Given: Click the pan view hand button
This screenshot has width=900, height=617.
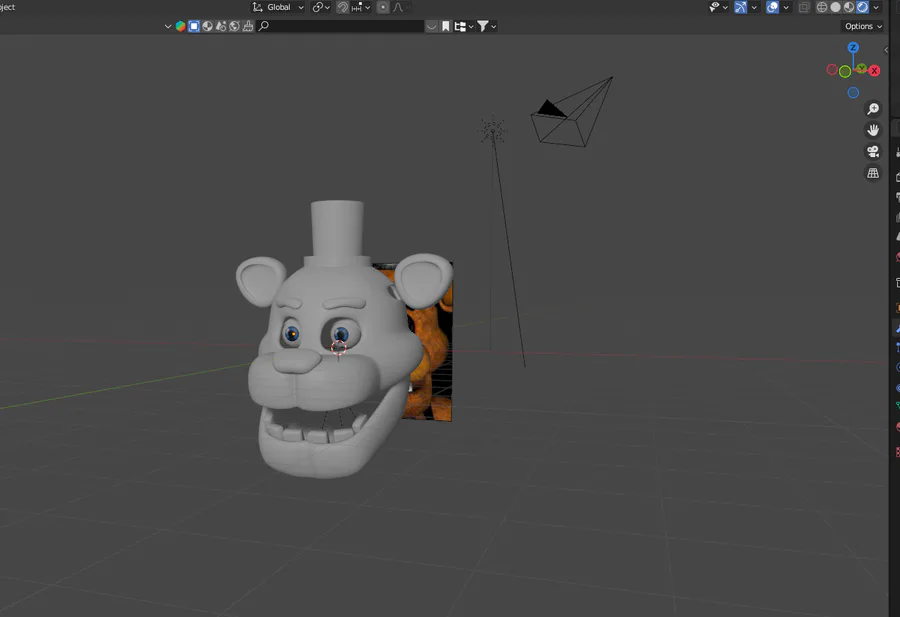Looking at the screenshot, I should [873, 130].
